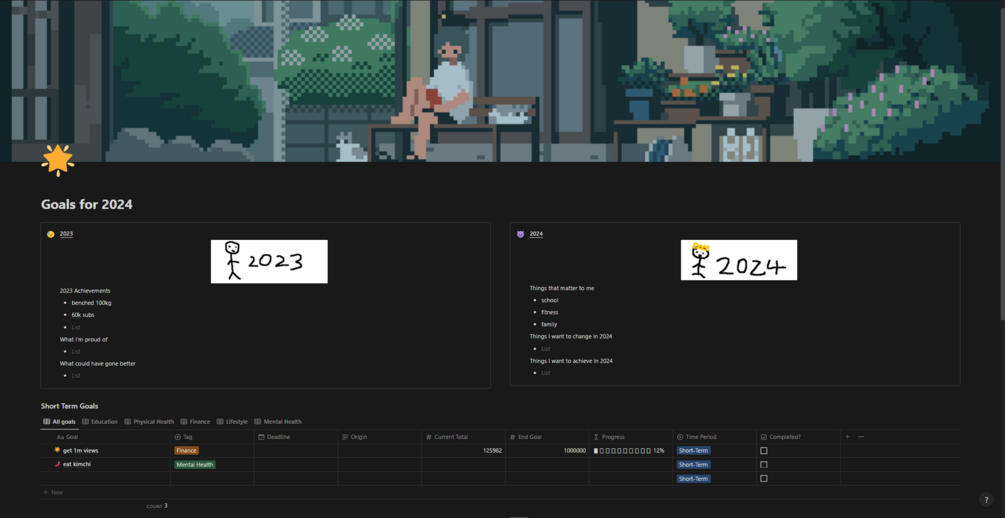Click empty Deadline cell of 'get 1m views'
Screen dimensions: 1005x518
tap(296, 451)
